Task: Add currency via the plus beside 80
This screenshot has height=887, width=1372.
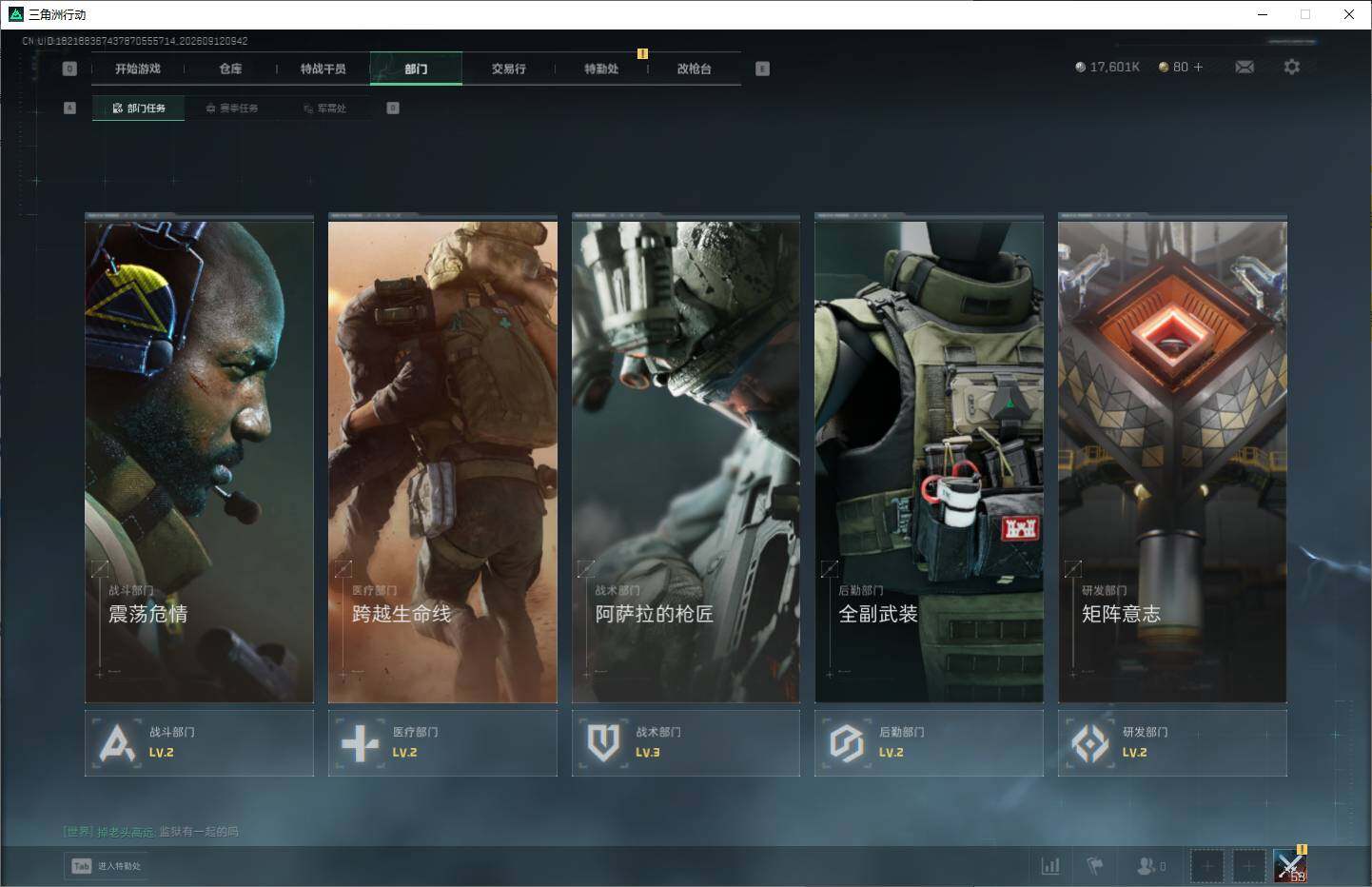Action: point(1198,67)
